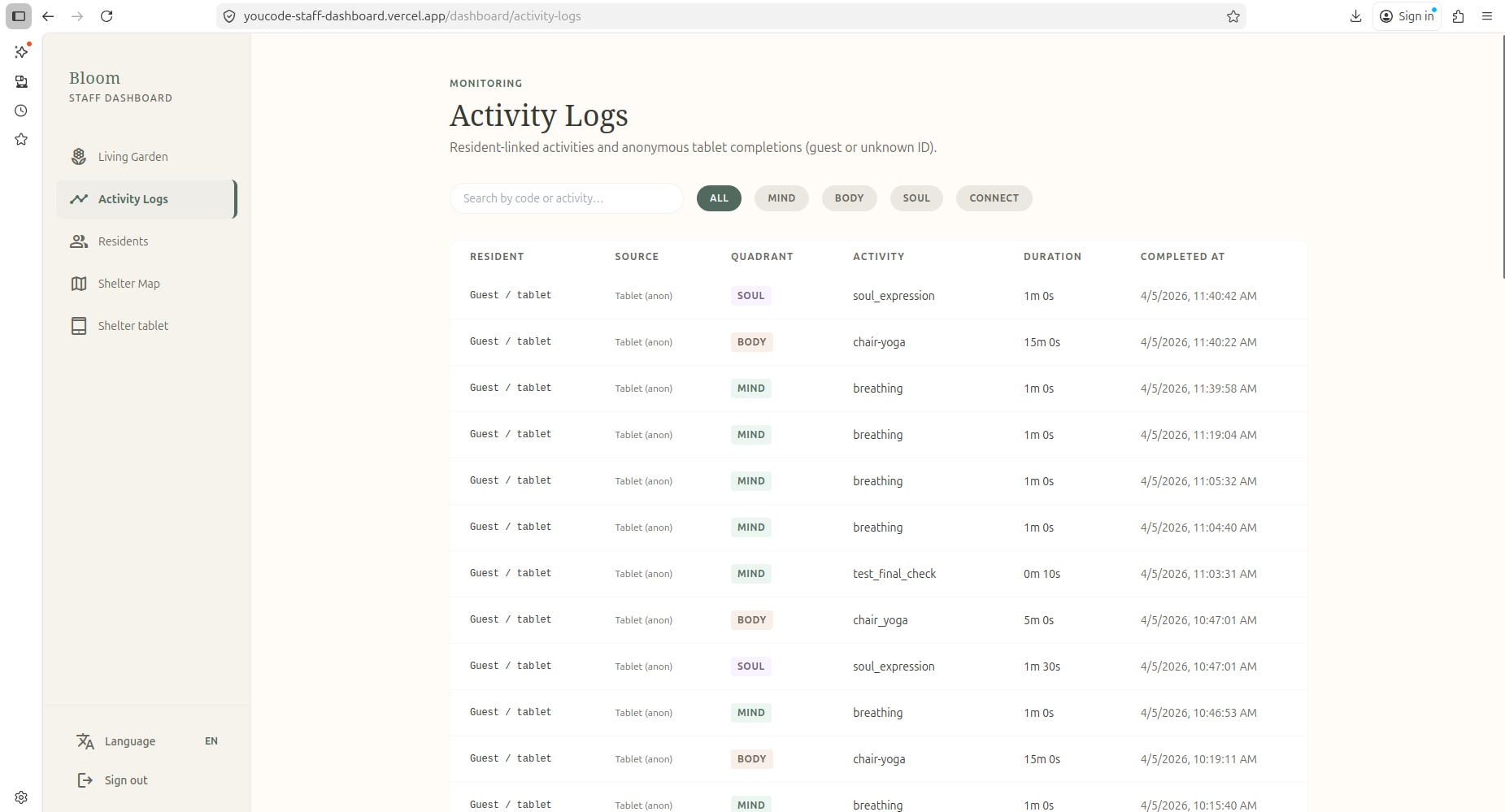Open the browser extensions icon
Screen dimensions: 1505x812
[x=1458, y=16]
